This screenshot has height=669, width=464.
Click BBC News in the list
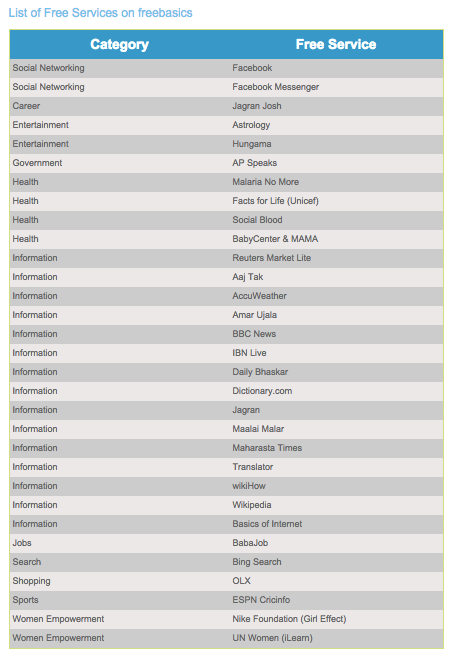[254, 334]
